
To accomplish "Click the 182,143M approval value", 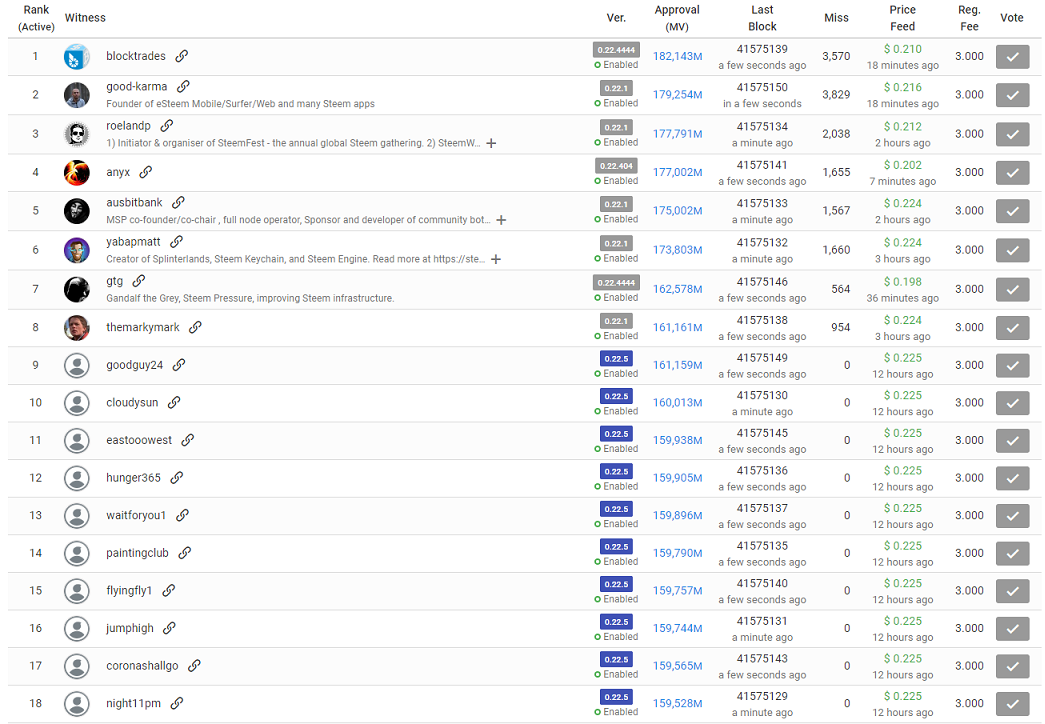I will [677, 57].
